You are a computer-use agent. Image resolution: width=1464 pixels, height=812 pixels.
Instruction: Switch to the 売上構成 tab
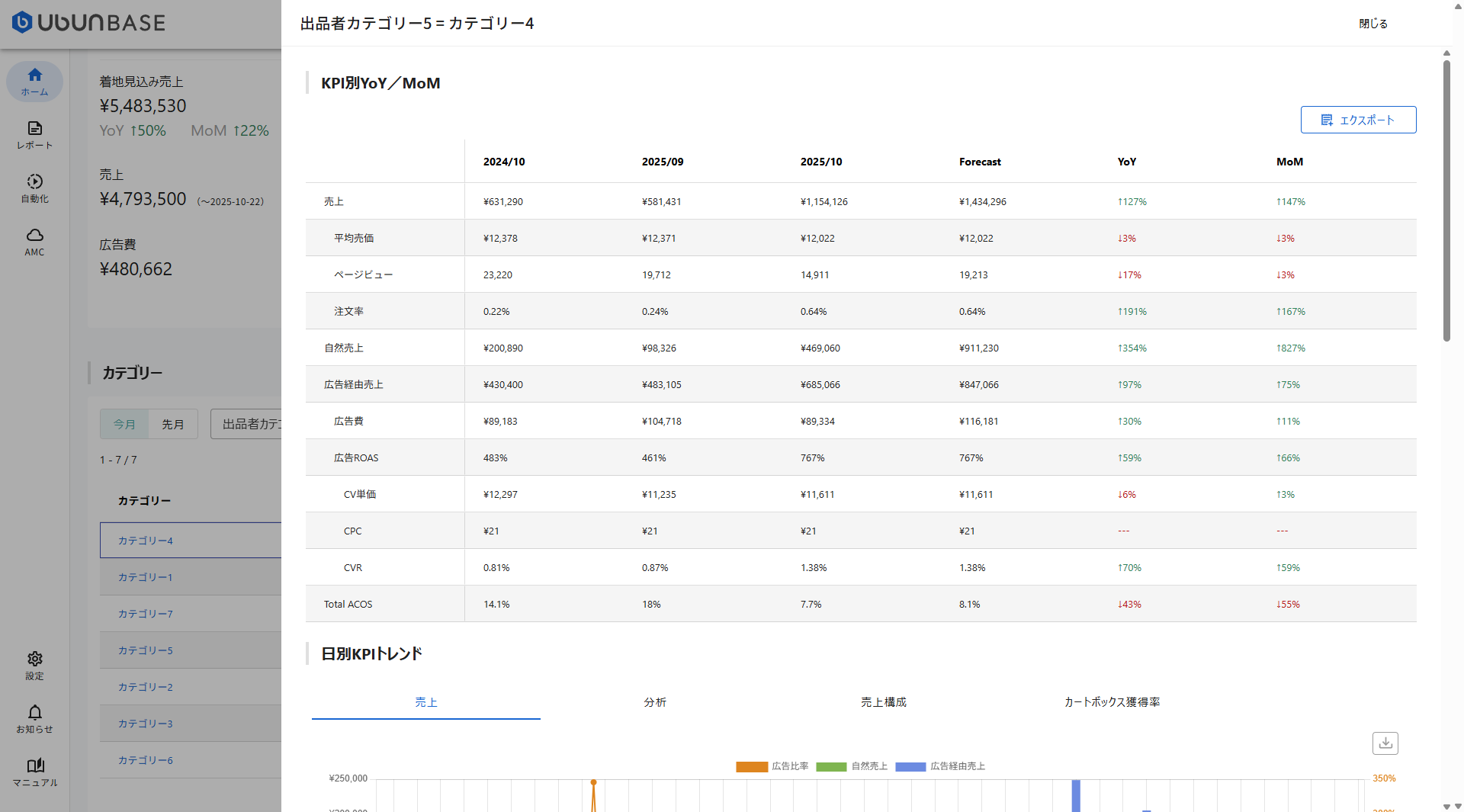pos(884,702)
